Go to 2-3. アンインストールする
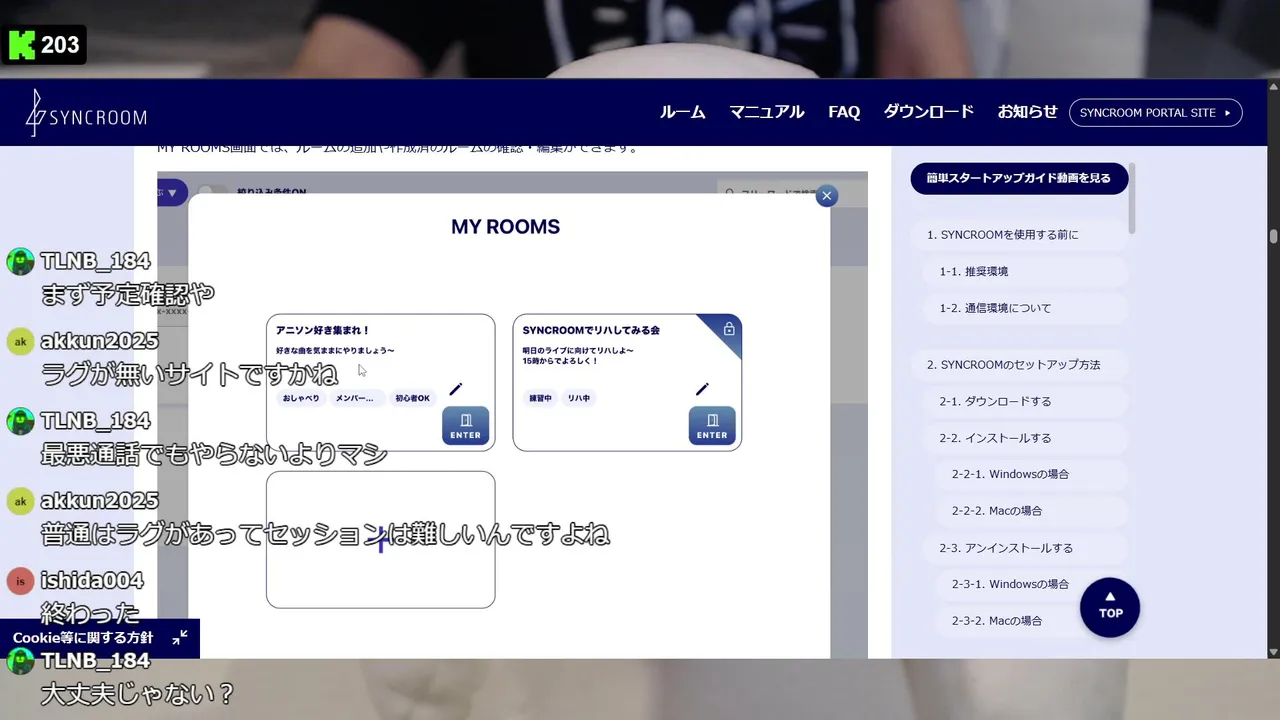1280x720 pixels. 1026,548
